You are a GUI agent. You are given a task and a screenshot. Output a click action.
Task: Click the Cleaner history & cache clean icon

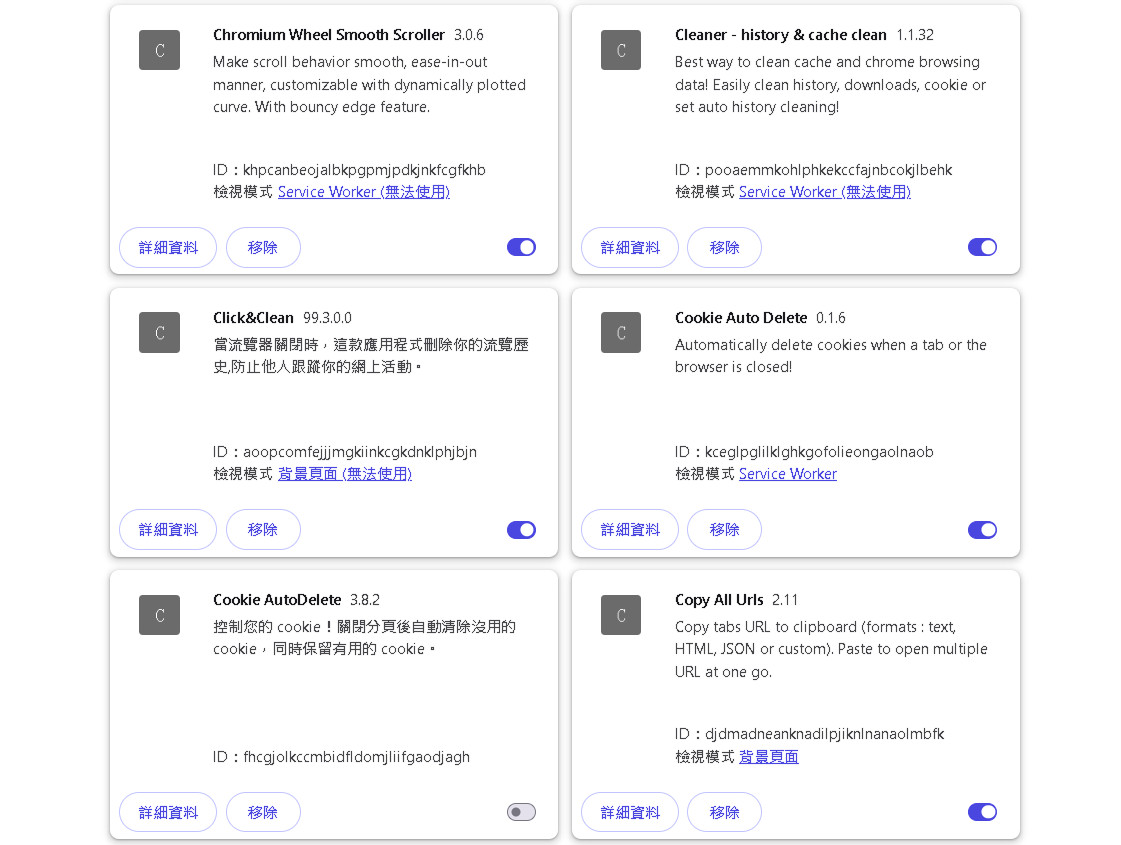click(x=620, y=50)
